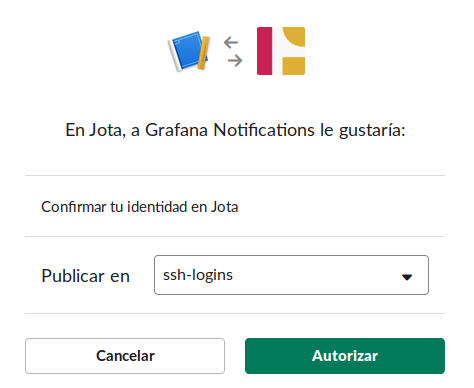This screenshot has height=388, width=474.
Task: Click the Publicar en label
Action: pyautogui.click(x=85, y=276)
